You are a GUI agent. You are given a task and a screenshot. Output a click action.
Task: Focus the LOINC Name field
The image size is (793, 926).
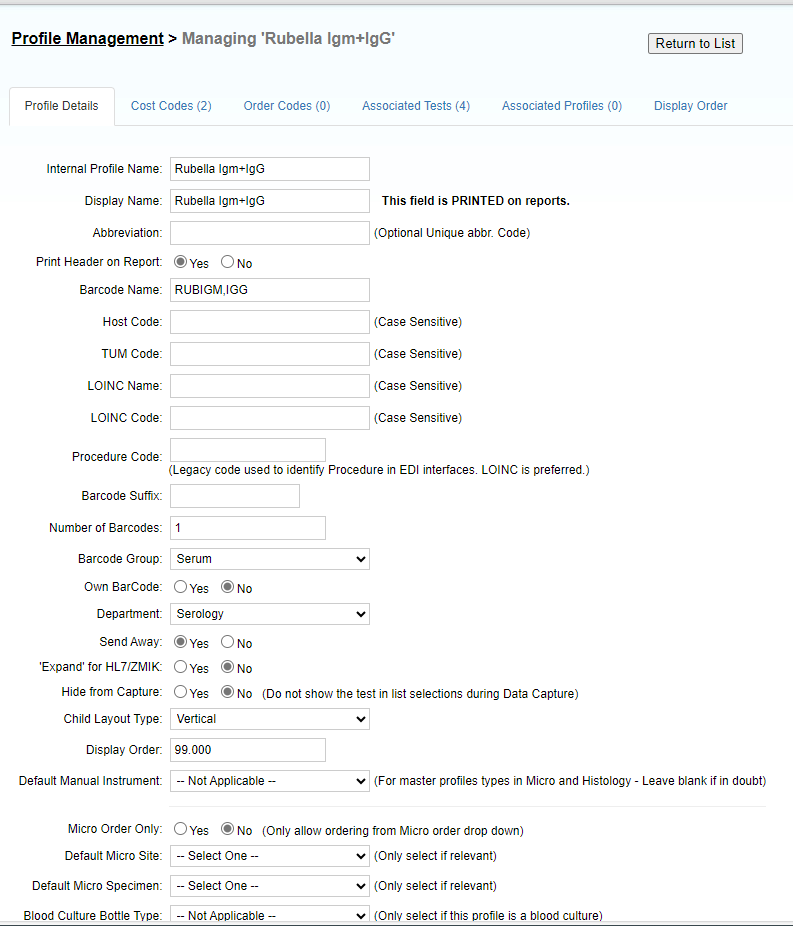tap(270, 386)
